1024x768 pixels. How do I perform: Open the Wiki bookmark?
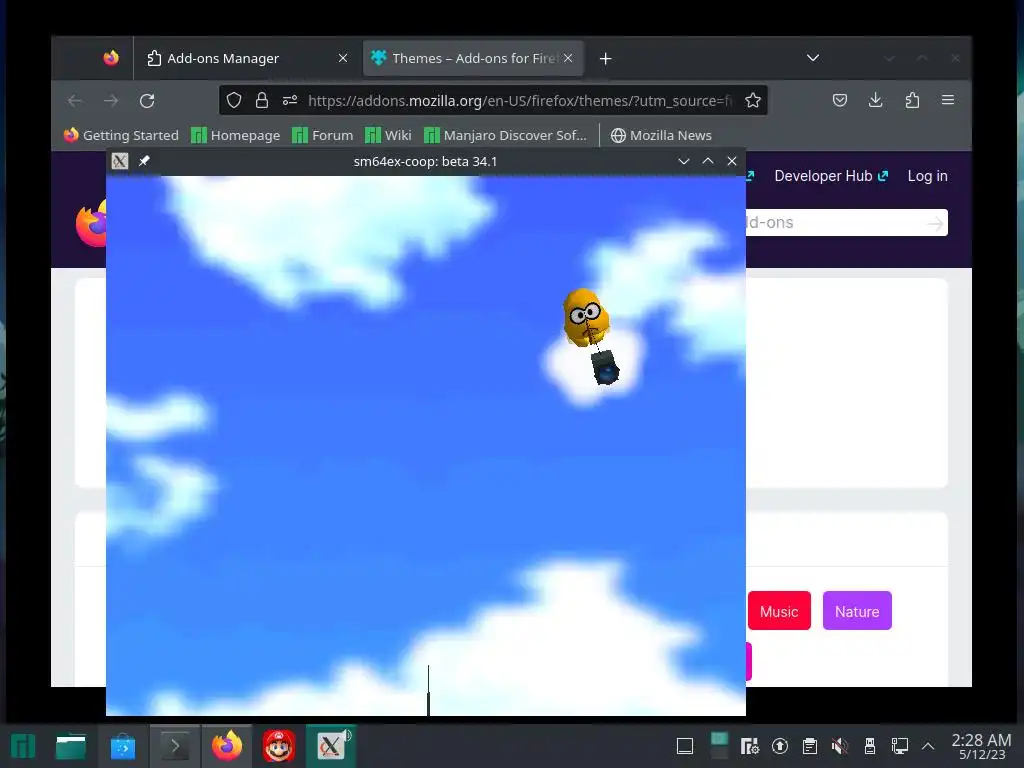389,135
